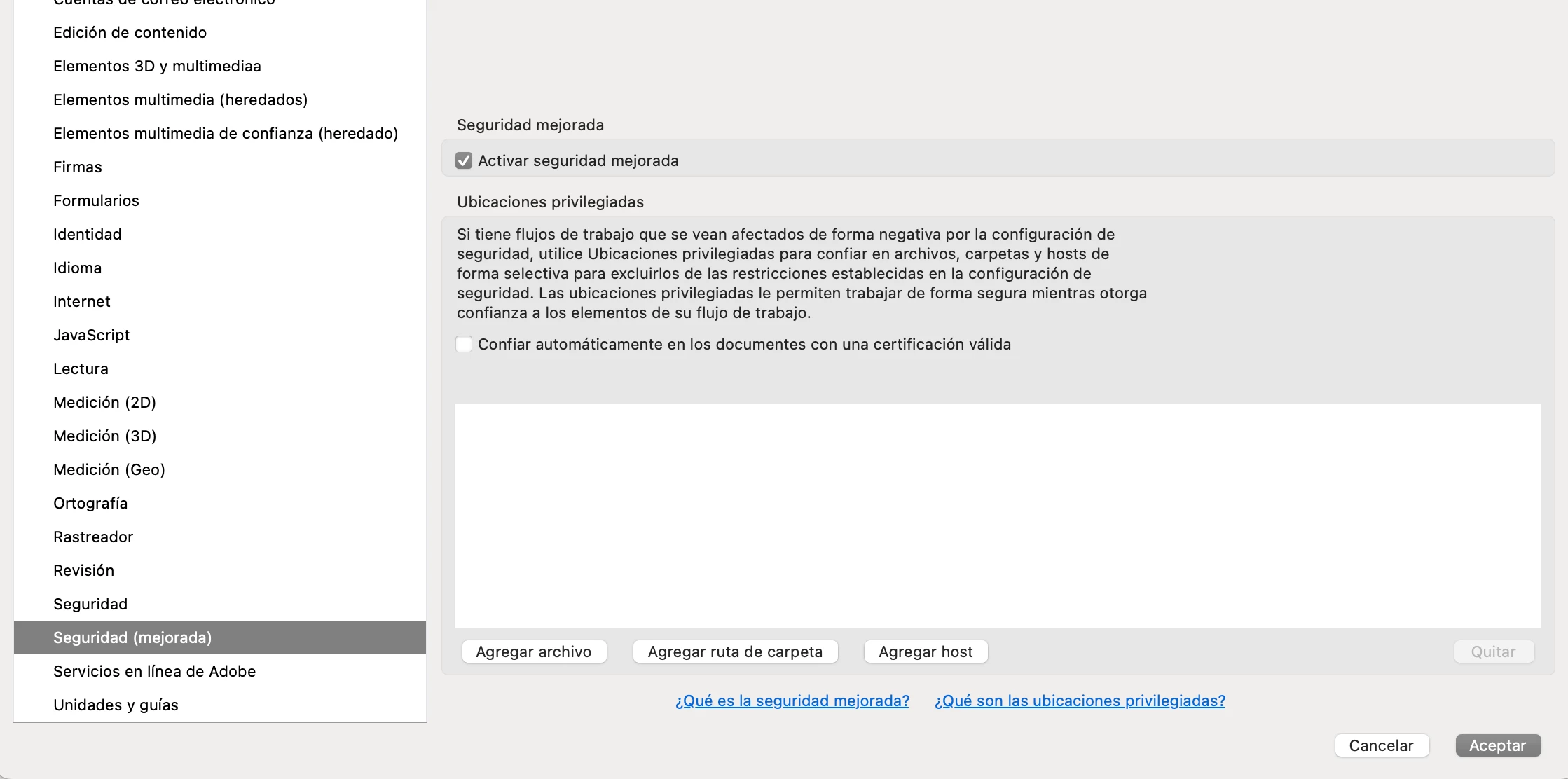1568x779 pixels.
Task: Open the Rastreador preferences category
Action: click(93, 537)
